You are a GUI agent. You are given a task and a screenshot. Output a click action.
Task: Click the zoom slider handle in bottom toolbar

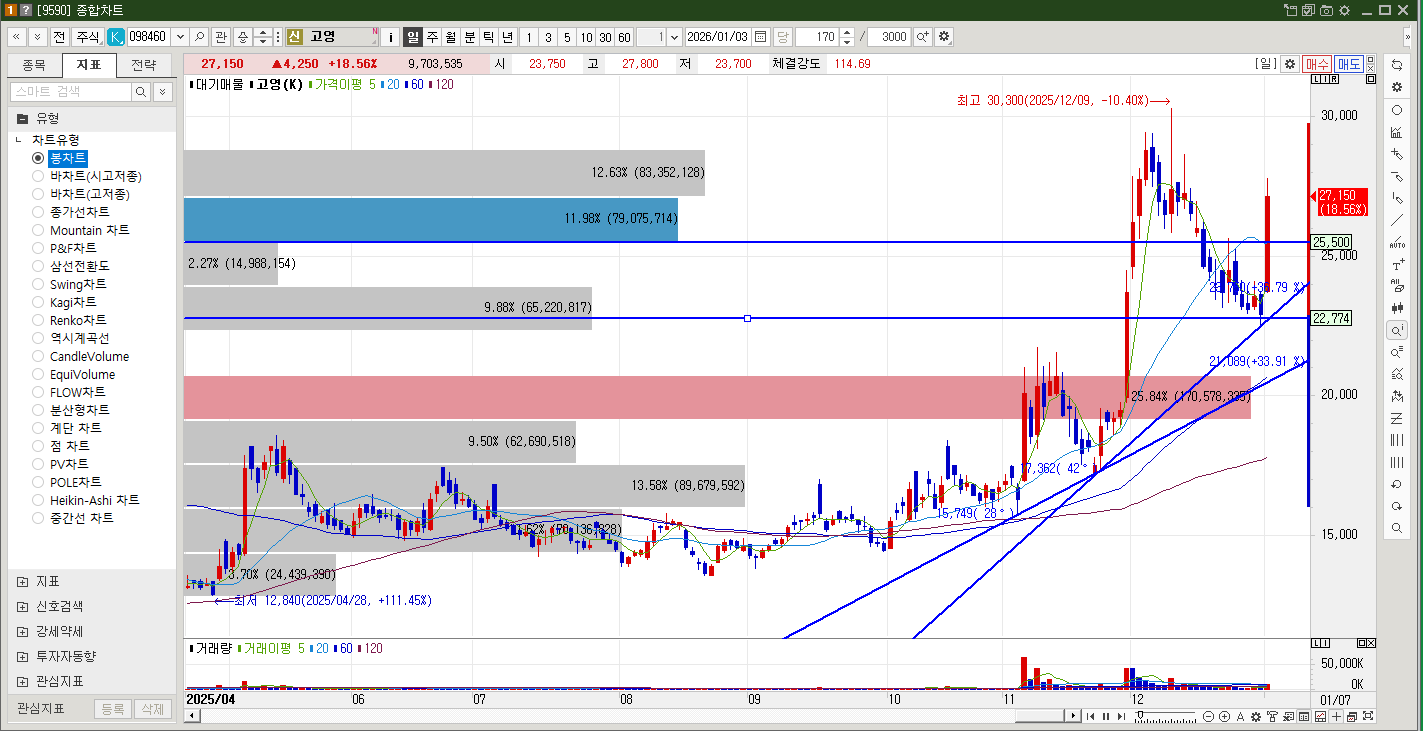(1140, 716)
